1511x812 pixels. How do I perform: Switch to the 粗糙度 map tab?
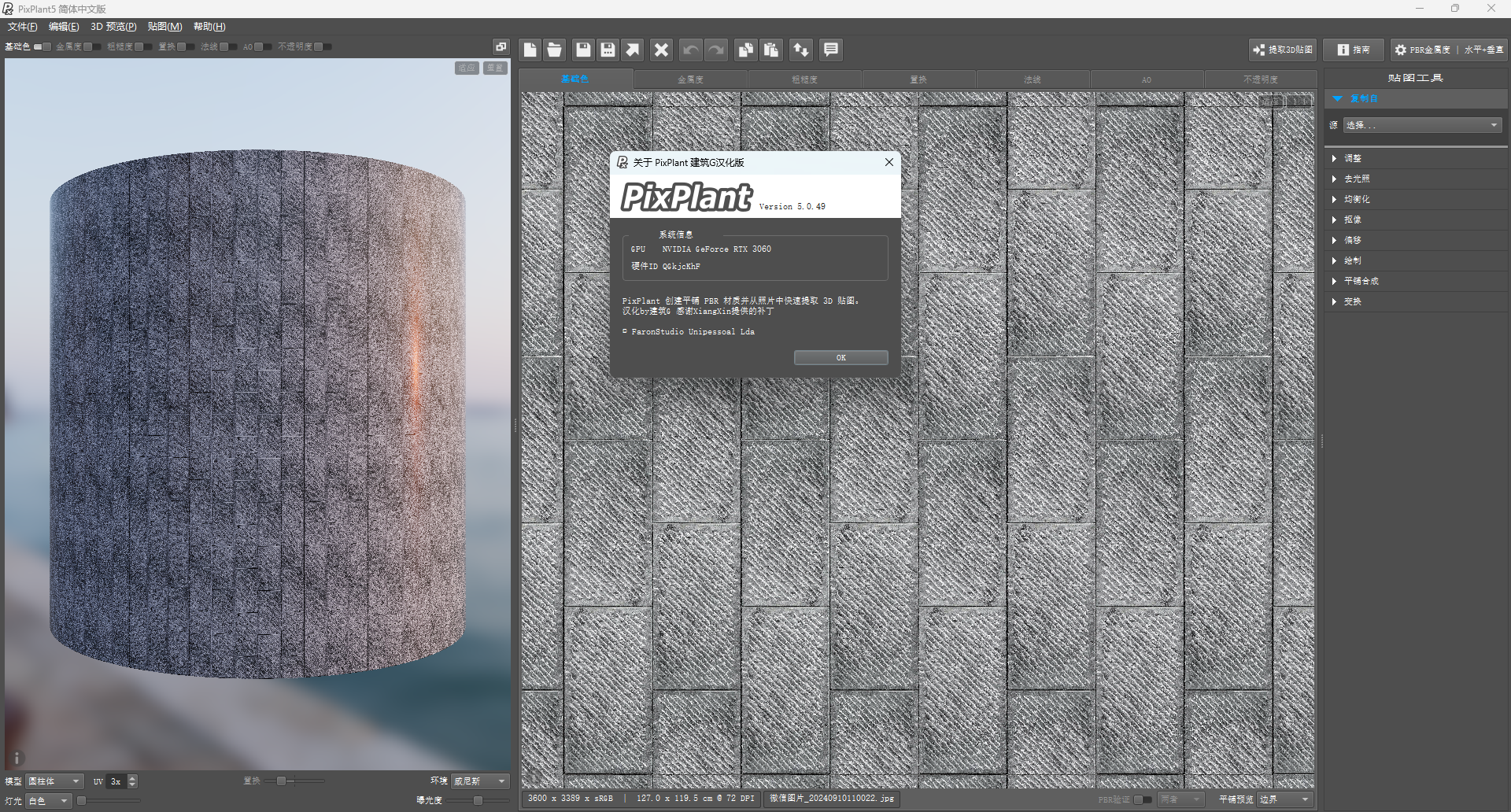tap(804, 79)
